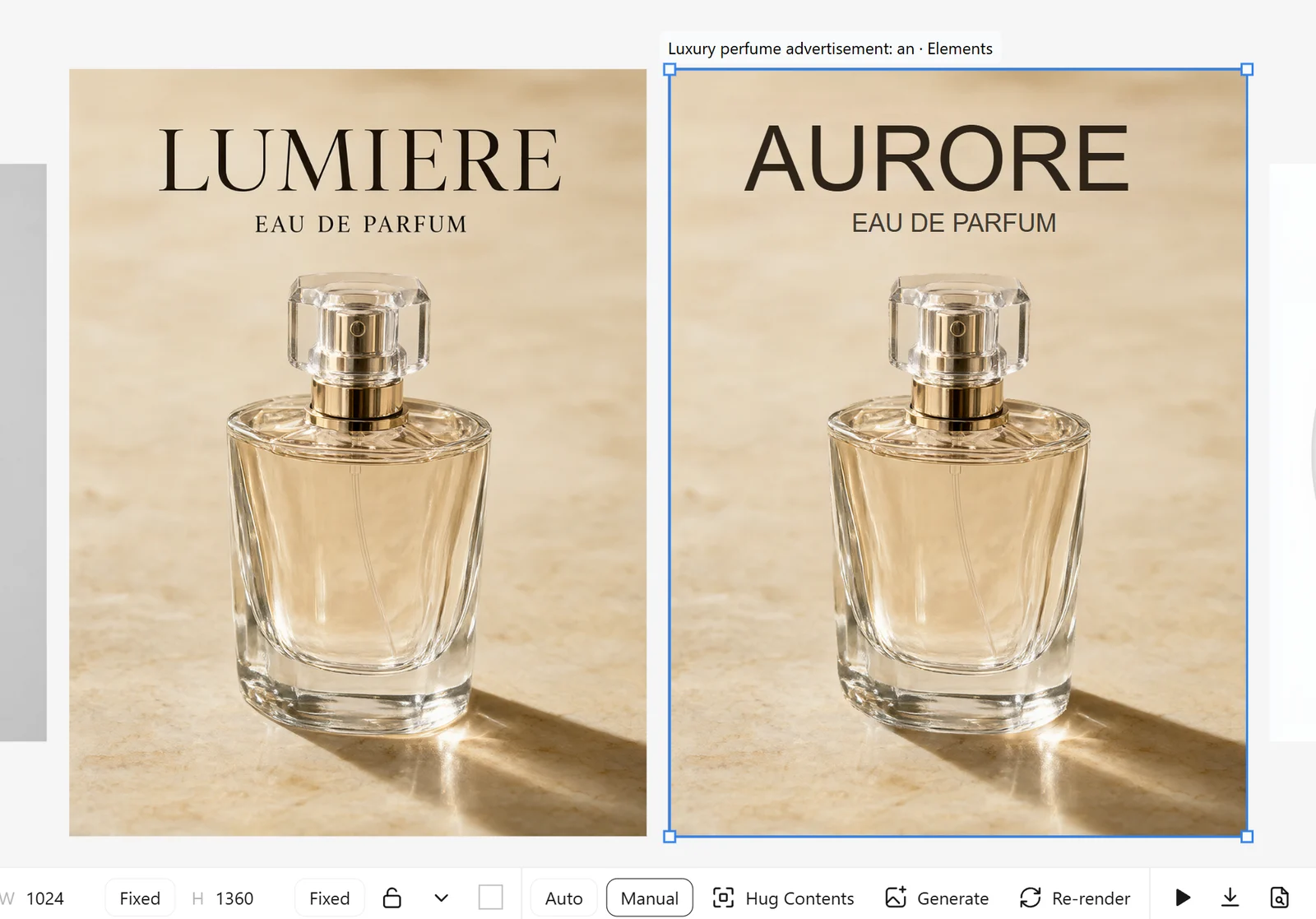Click the top-right selection handle of AURORE frame
The width and height of the screenshot is (1316, 919).
(1247, 70)
